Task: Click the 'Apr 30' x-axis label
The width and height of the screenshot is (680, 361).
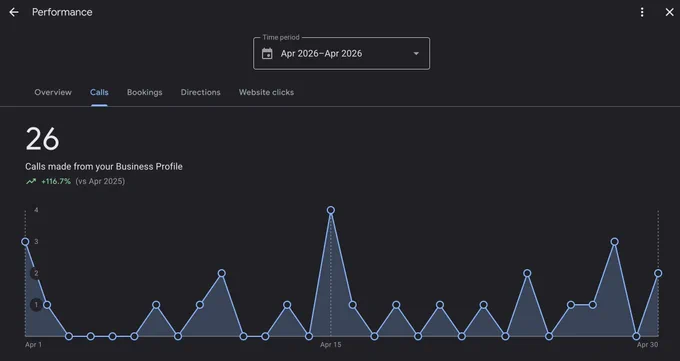Action: coord(647,345)
